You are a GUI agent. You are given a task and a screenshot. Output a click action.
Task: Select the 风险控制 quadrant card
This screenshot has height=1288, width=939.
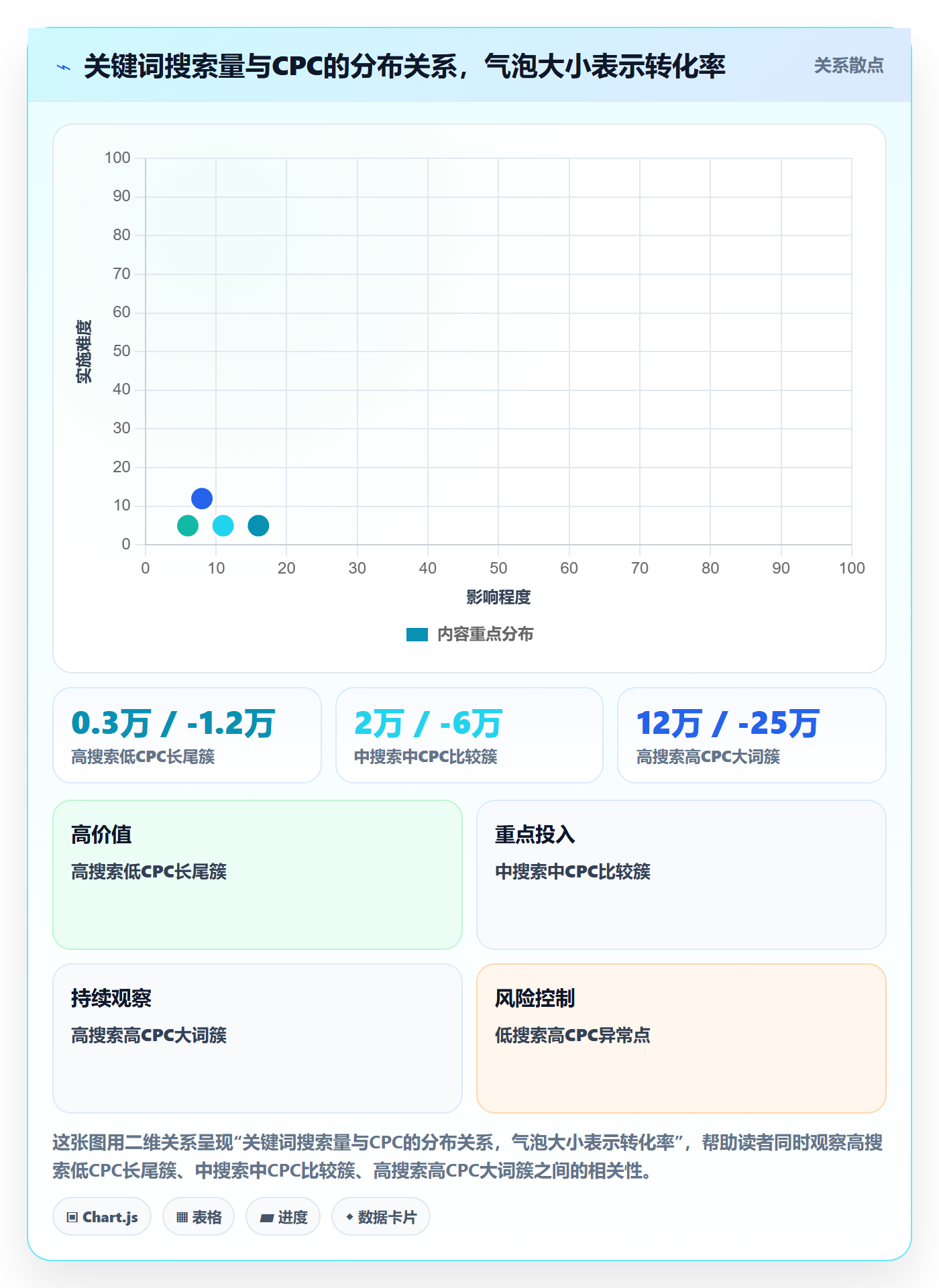(681, 1038)
